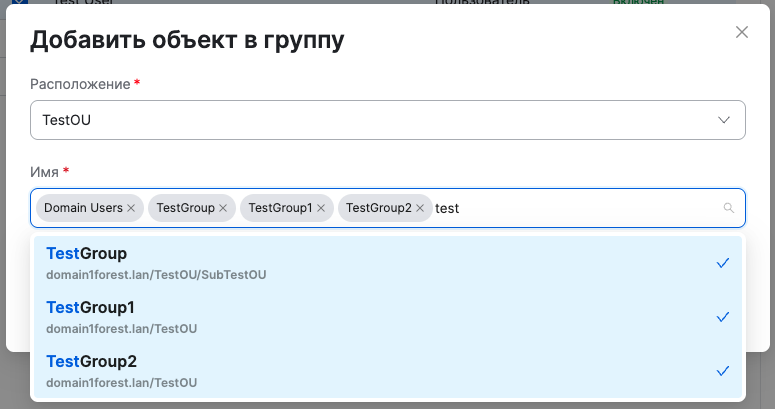
Task: Click the domain1forest.lan/TestOU/SubTestOU path text
Action: 156,274
